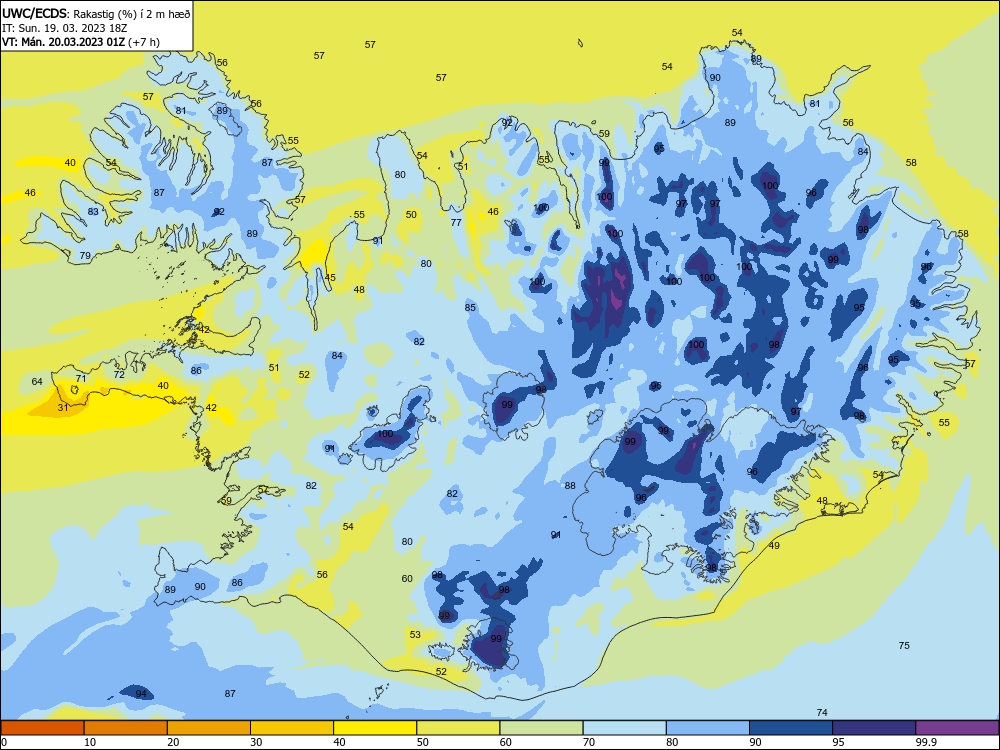This screenshot has width=1000, height=750.
Task: Click the map value '64' off the west coast
Action: [37, 381]
